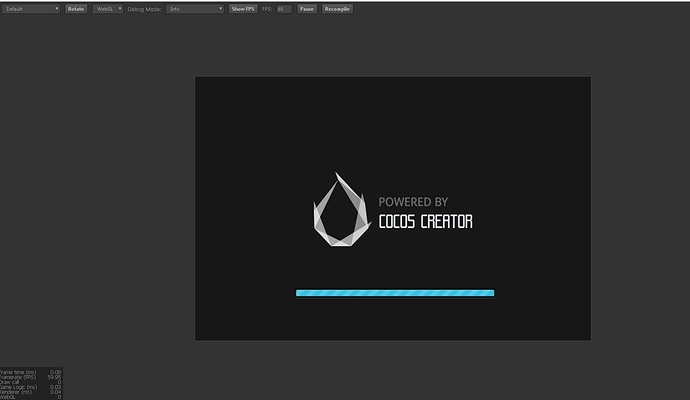Open the Default device resolution dropdown
This screenshot has width=690, height=400.
(31, 9)
